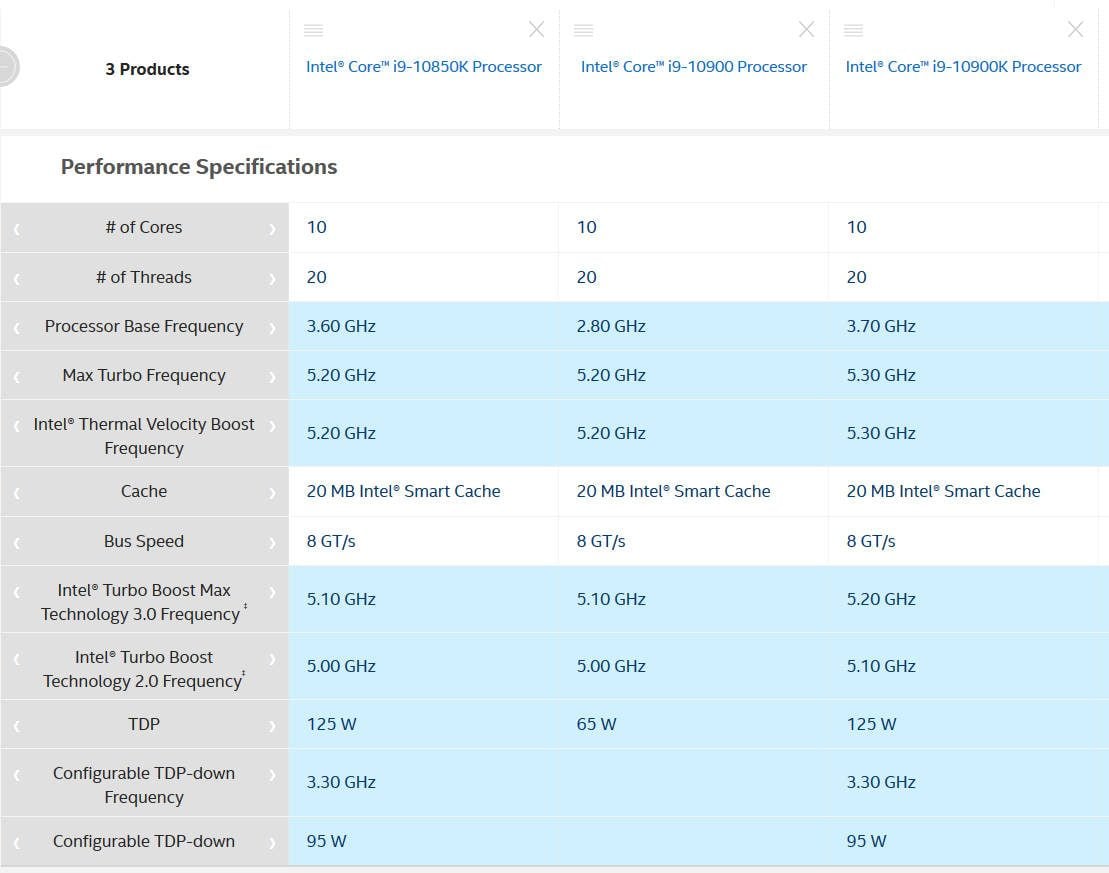Screen dimensions: 1109x873
Task: Click the left arrow in the Bus Speed row
Action: tap(17, 543)
